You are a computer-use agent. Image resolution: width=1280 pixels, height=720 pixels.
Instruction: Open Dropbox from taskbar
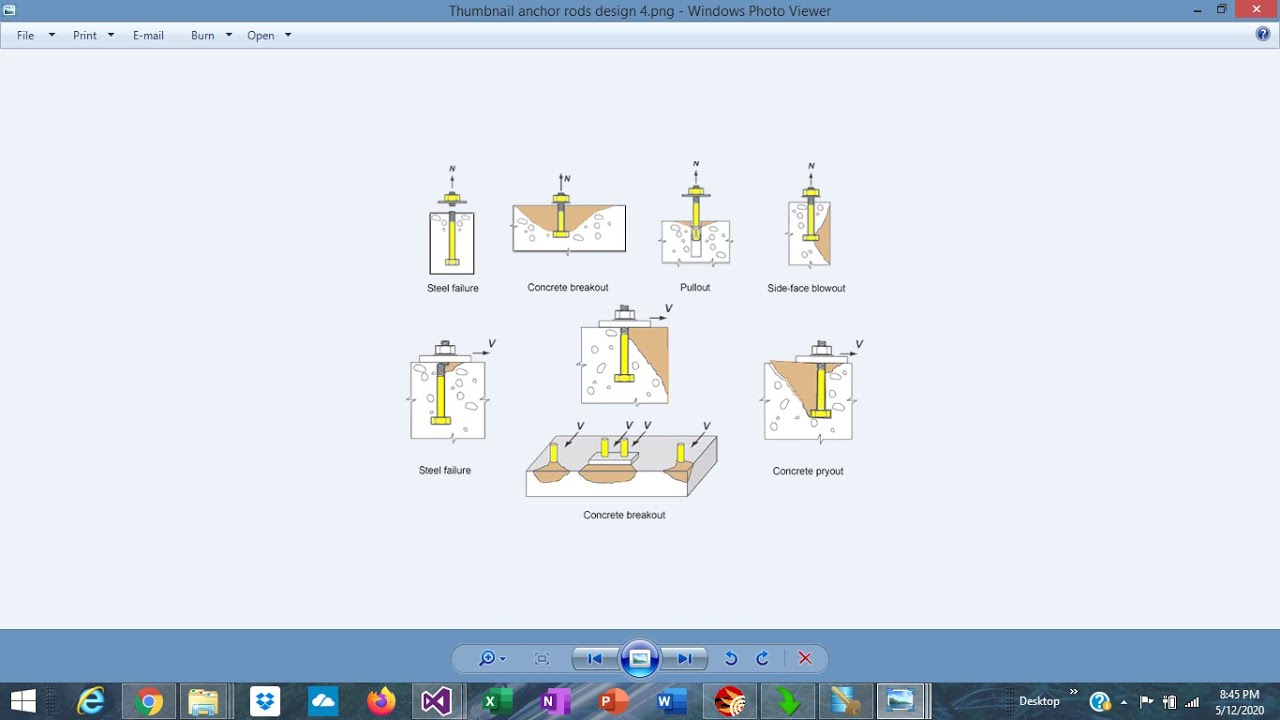[x=265, y=701]
